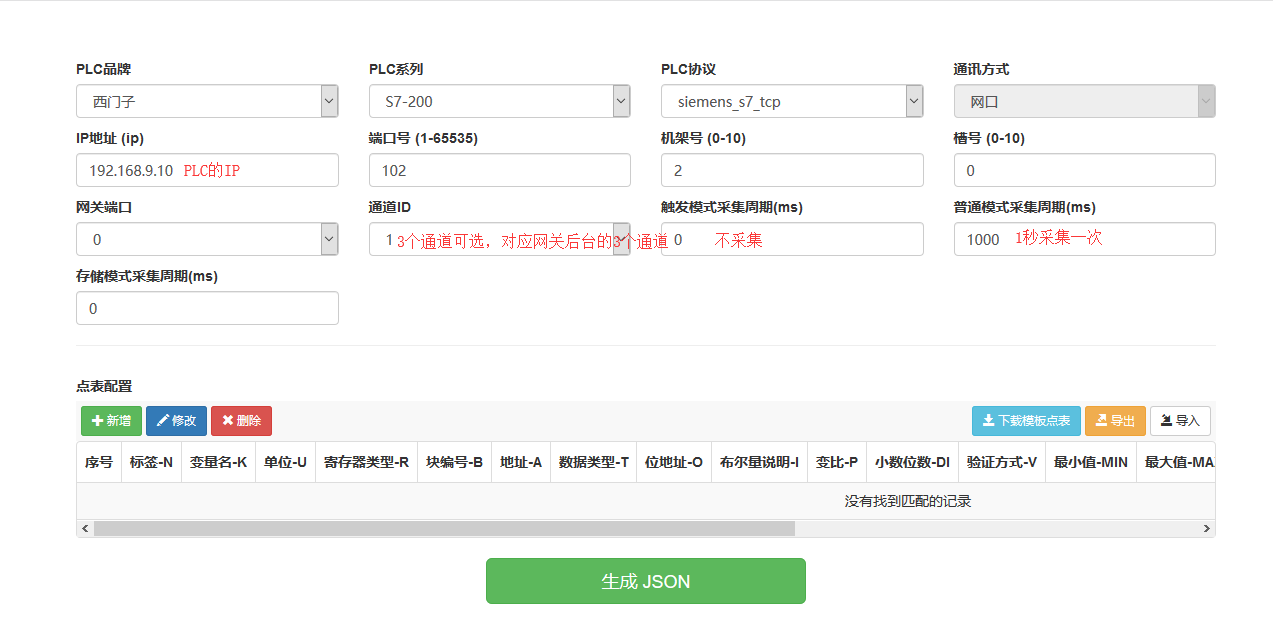Click the red 删除 delete button
This screenshot has width=1273, height=628.
[x=241, y=421]
